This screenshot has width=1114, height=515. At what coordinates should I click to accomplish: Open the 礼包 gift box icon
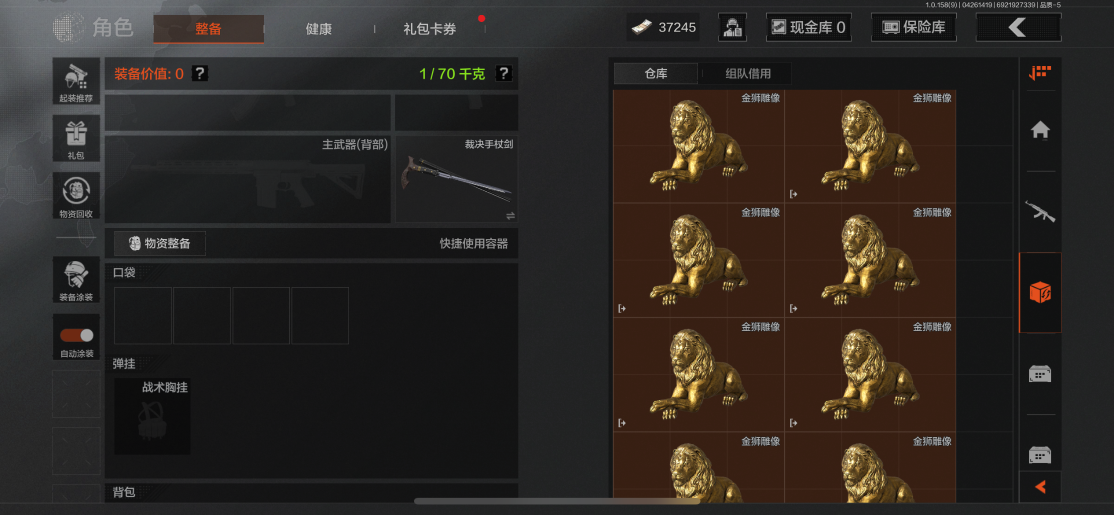coord(76,138)
